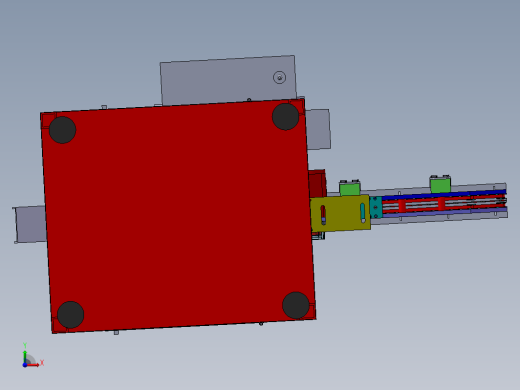Click the red slot in the olive bracket
The height and width of the screenshot is (390, 520).
click(x=323, y=215)
